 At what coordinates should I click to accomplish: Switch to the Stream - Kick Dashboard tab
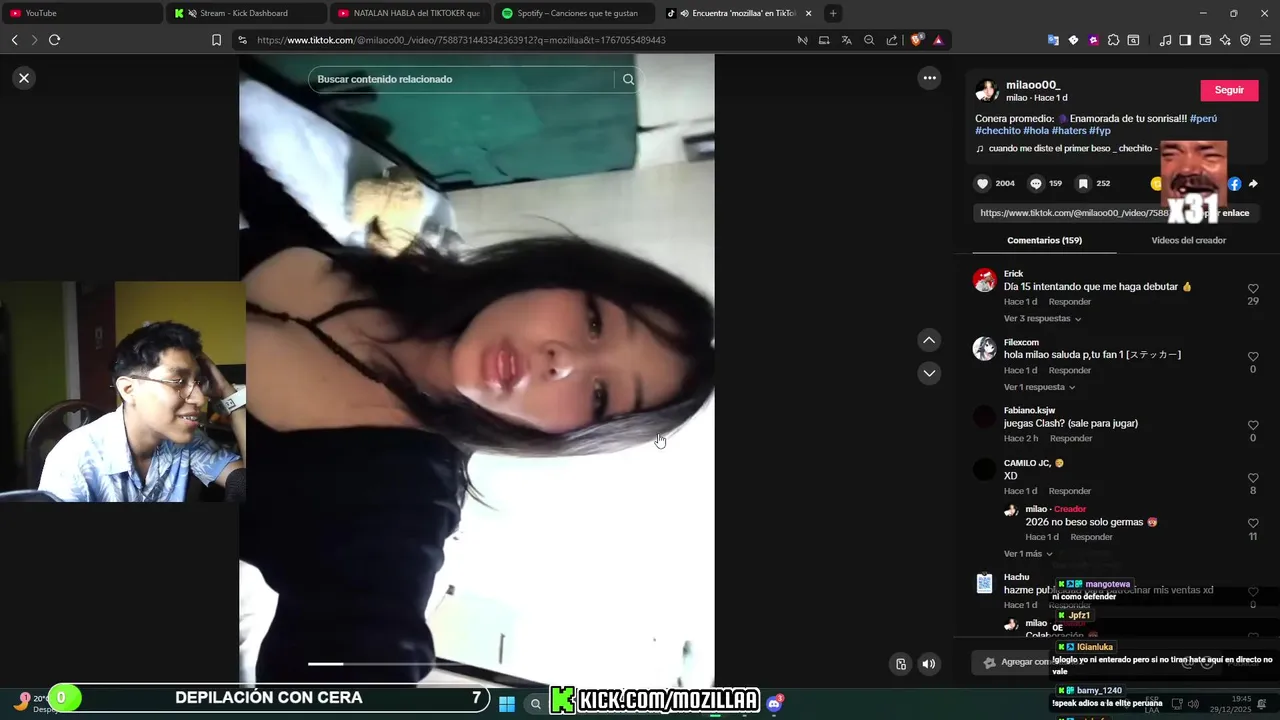[x=246, y=13]
